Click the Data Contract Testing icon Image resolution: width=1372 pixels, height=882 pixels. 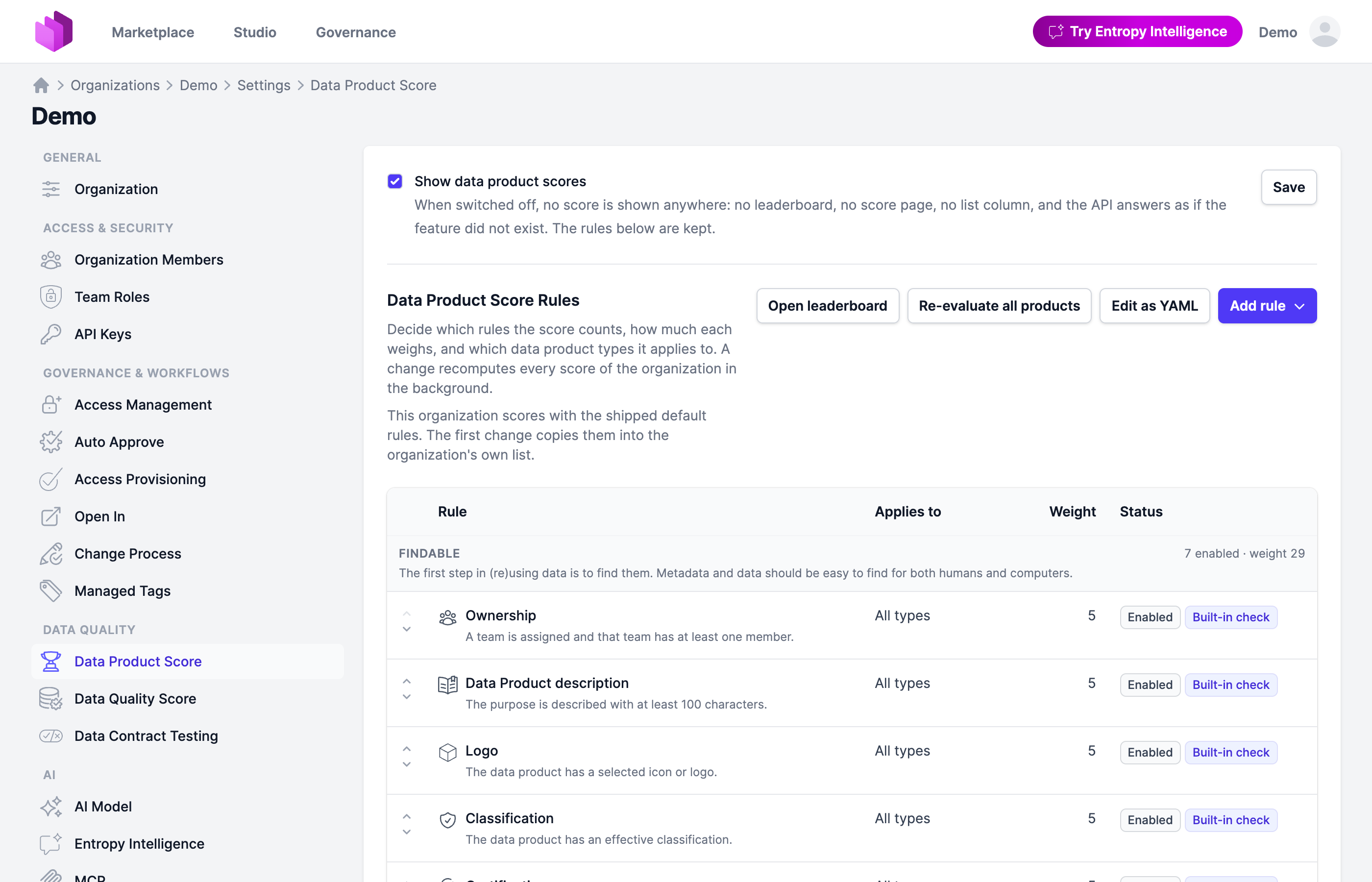[x=51, y=736]
